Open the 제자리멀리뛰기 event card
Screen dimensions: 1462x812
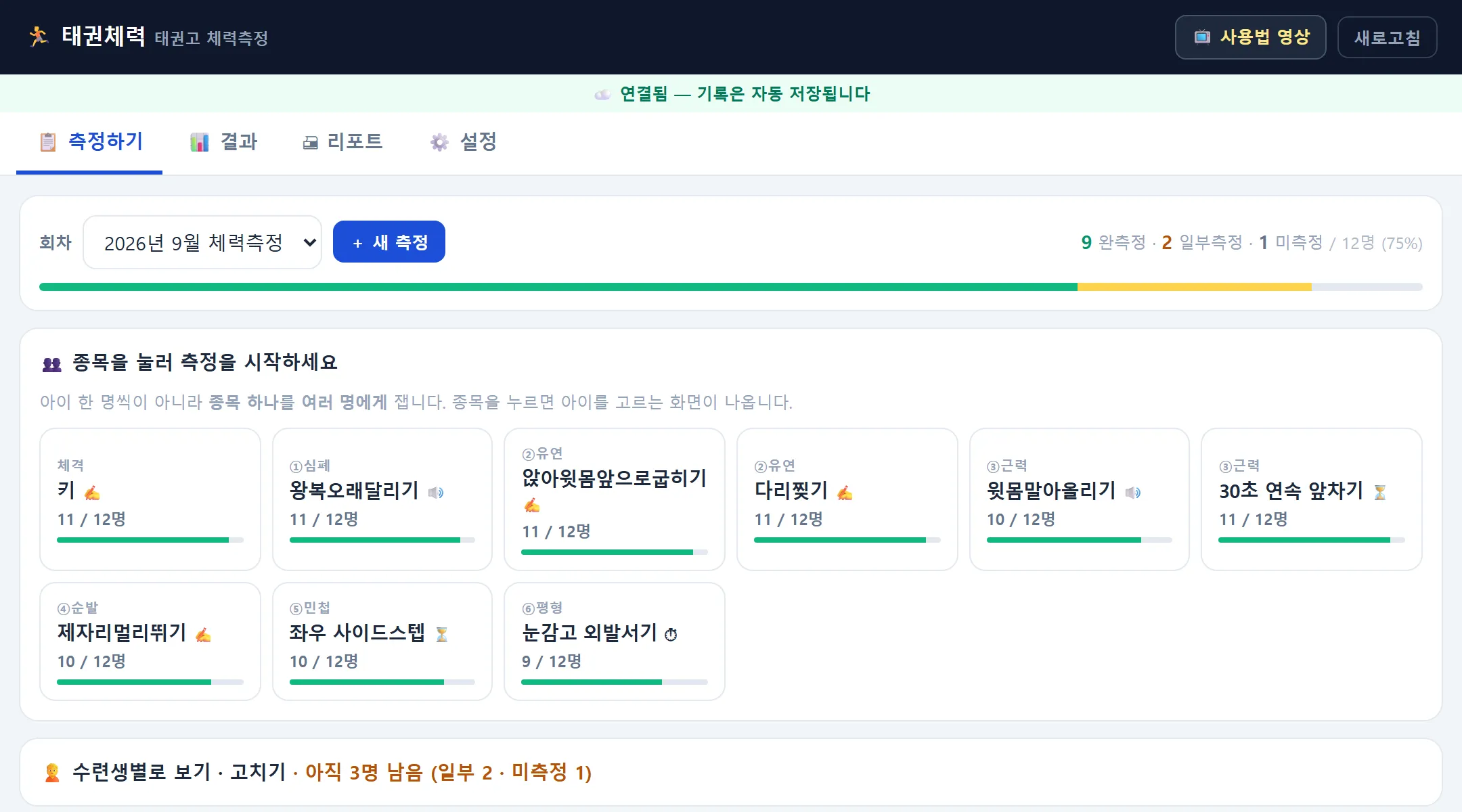pyautogui.click(x=150, y=641)
